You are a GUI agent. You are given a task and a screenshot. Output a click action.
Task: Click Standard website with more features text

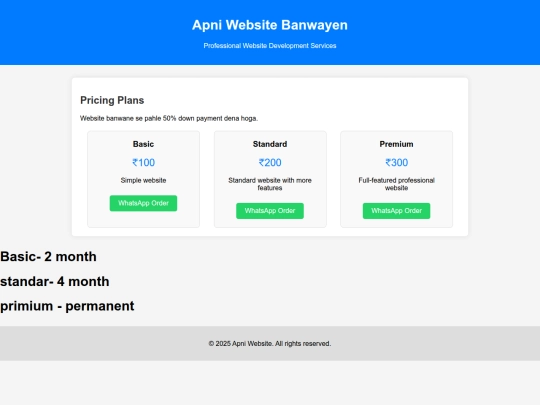point(270,184)
